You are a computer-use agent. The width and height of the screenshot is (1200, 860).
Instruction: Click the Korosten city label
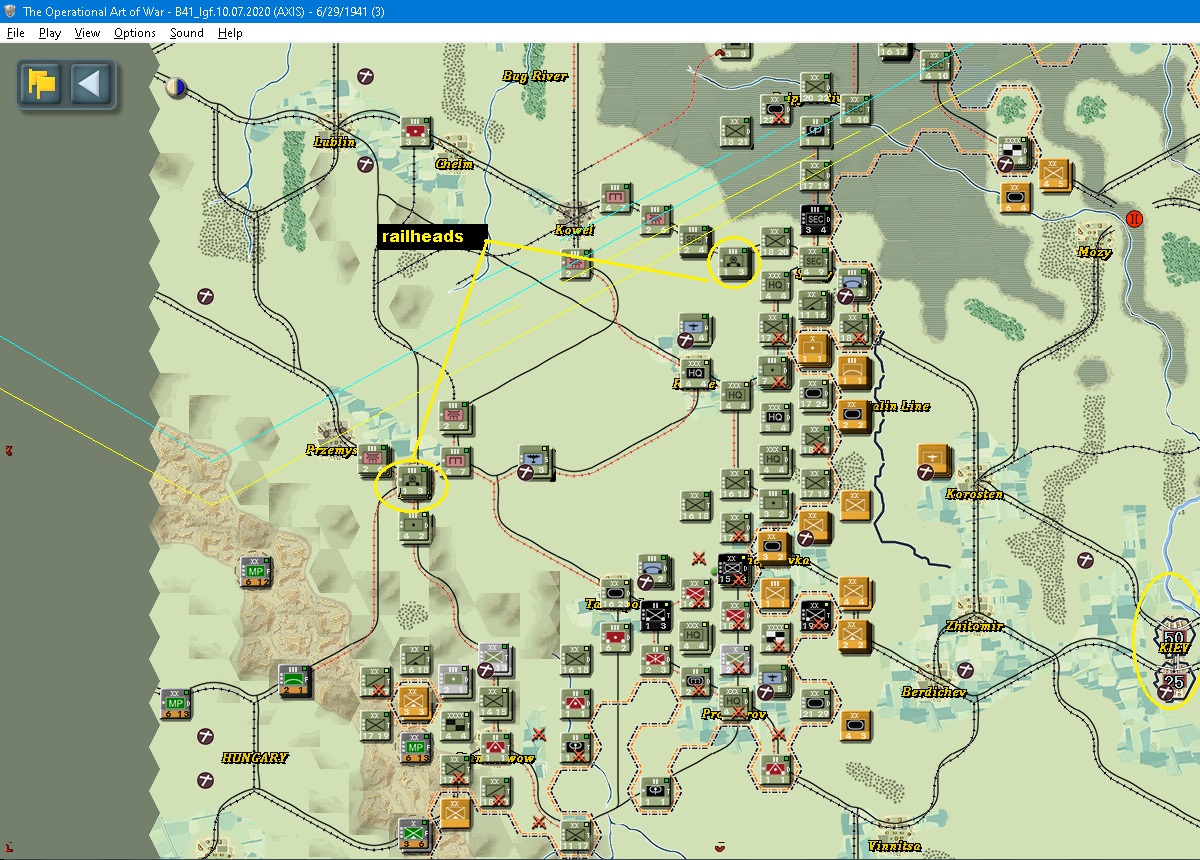click(974, 494)
